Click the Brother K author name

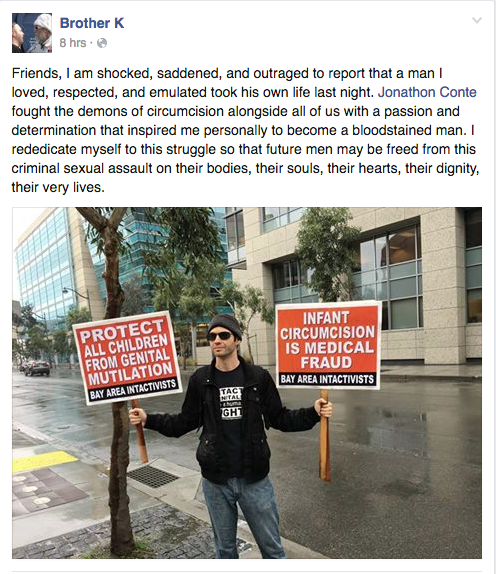[x=92, y=23]
